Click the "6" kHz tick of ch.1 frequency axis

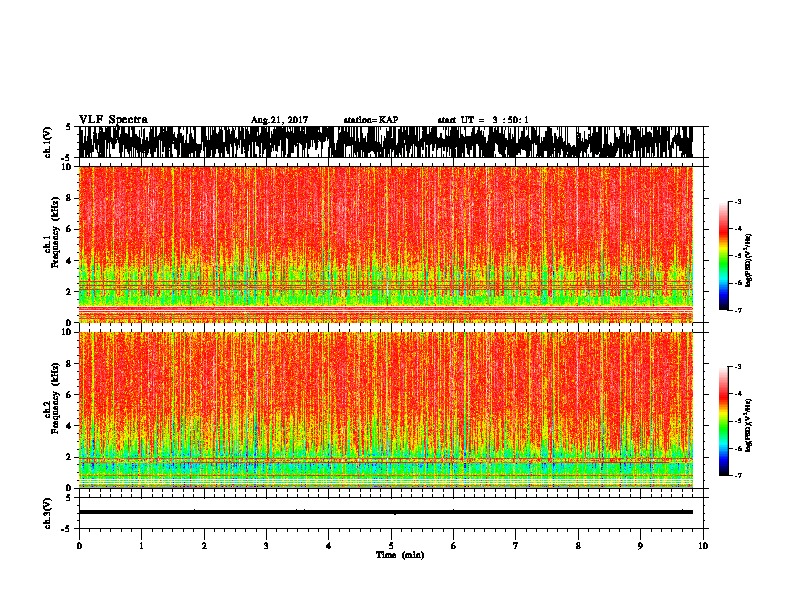coord(71,230)
